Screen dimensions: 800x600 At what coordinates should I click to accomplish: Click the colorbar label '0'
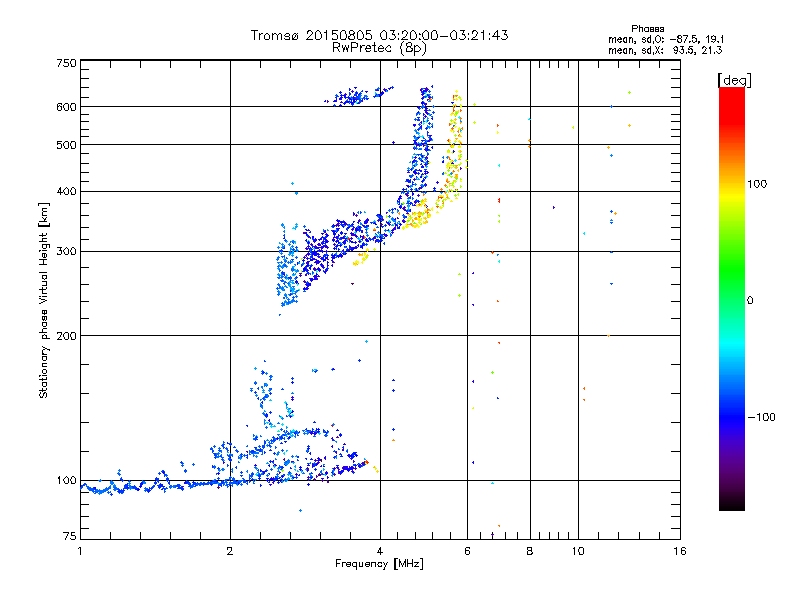pyautogui.click(x=750, y=300)
